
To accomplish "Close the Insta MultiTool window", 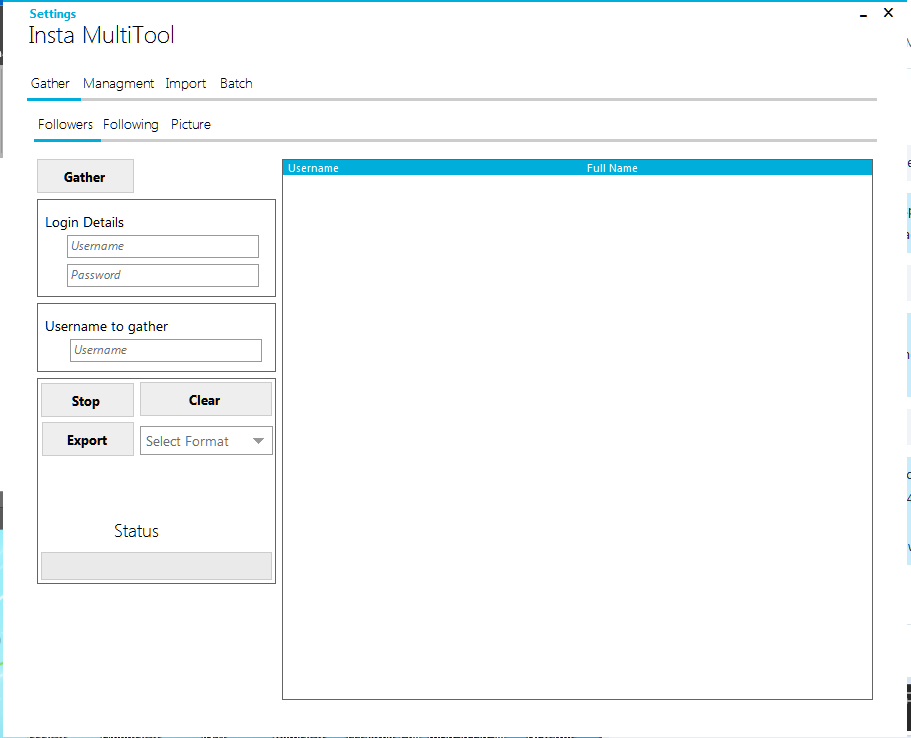I will [x=888, y=13].
